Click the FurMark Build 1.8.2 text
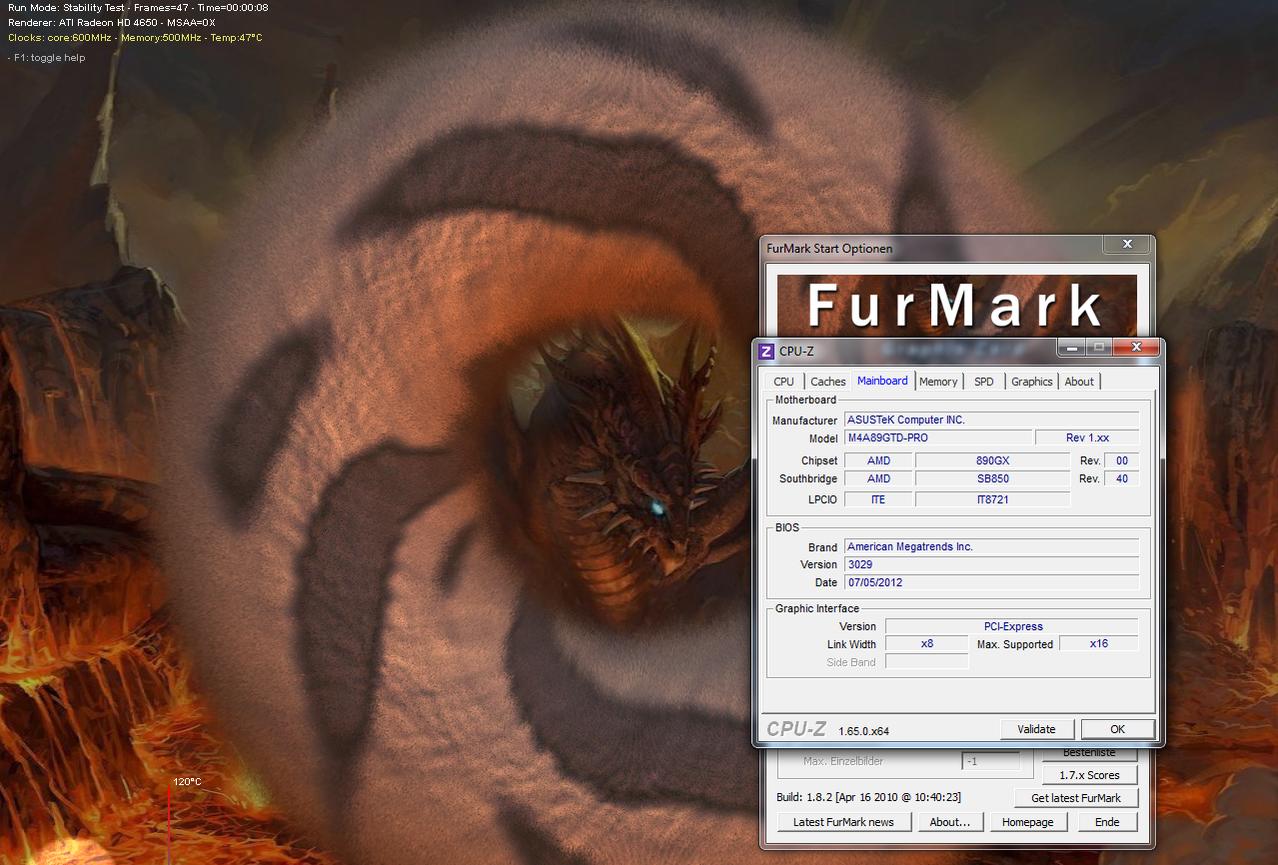1278x865 pixels. coord(869,798)
